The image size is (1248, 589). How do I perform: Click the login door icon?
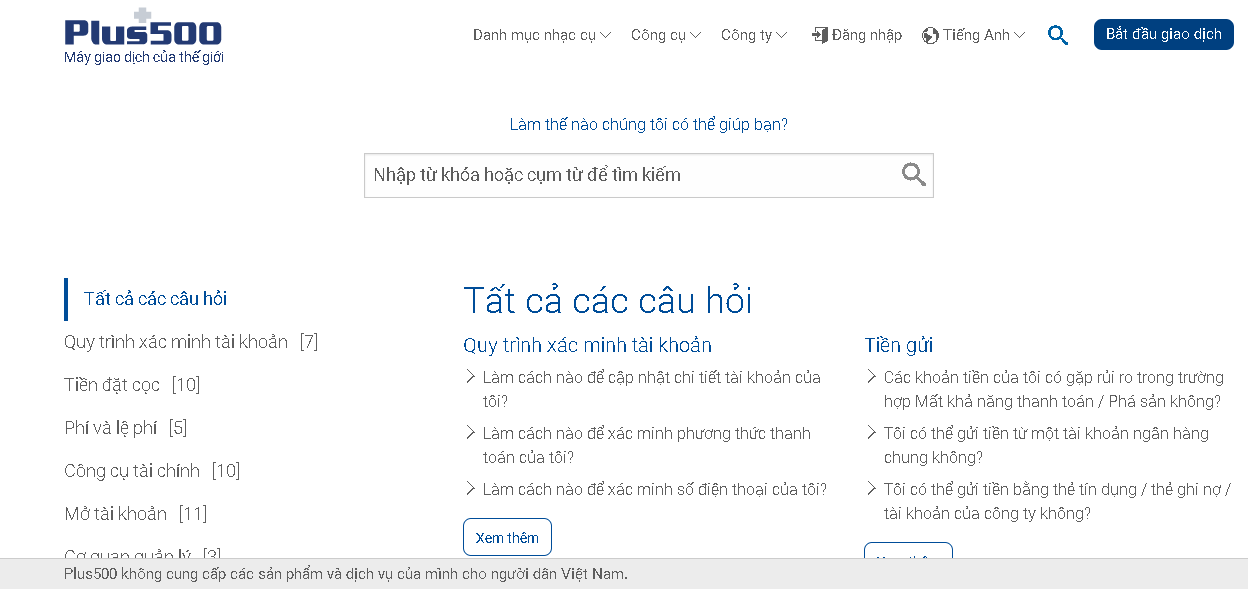coord(820,35)
